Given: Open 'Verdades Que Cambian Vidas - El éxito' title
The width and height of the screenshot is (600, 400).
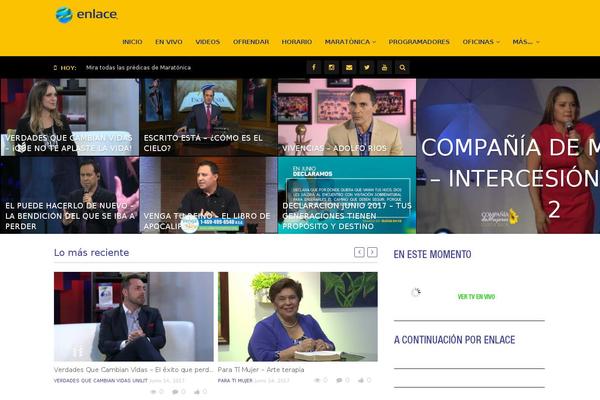Looking at the screenshot, I should [x=134, y=370].
